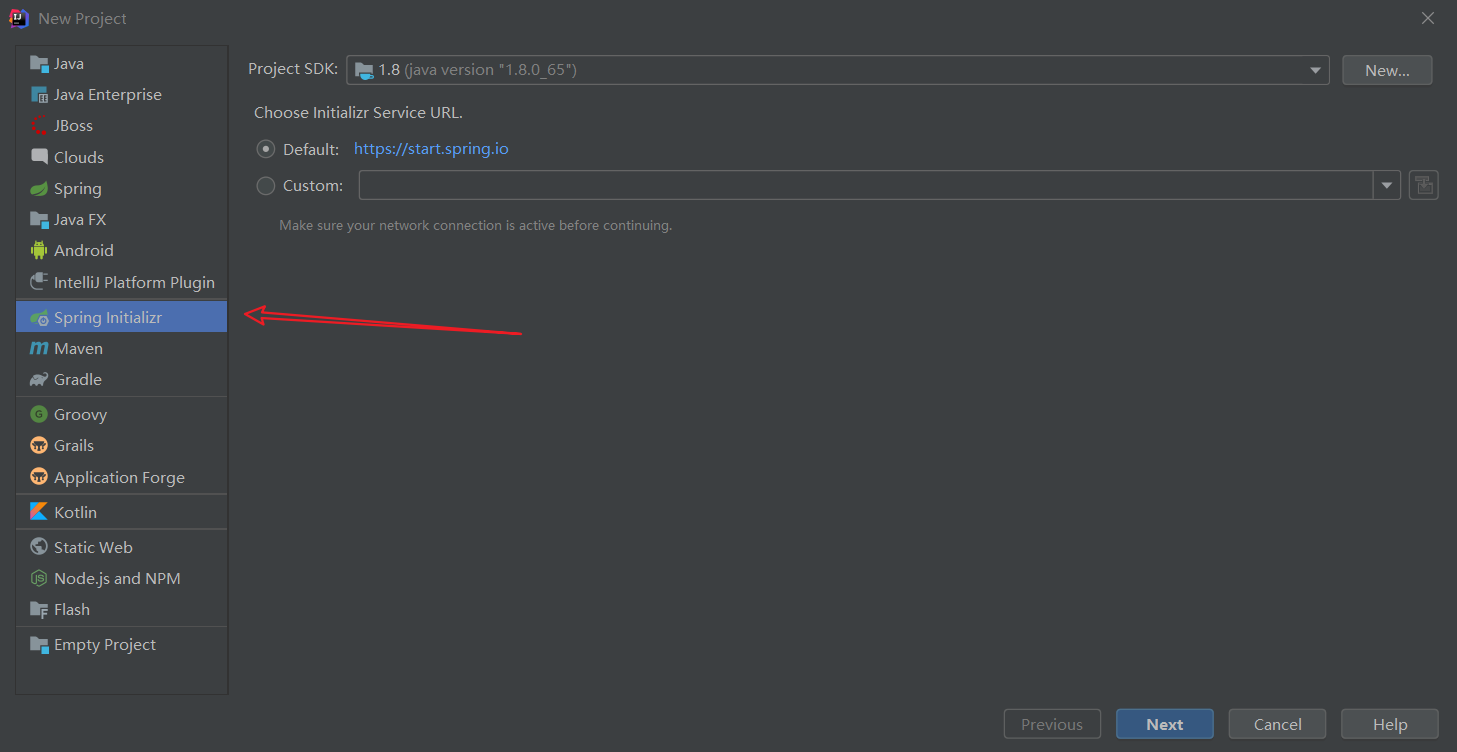Click the Spring leaf icon

point(39,188)
